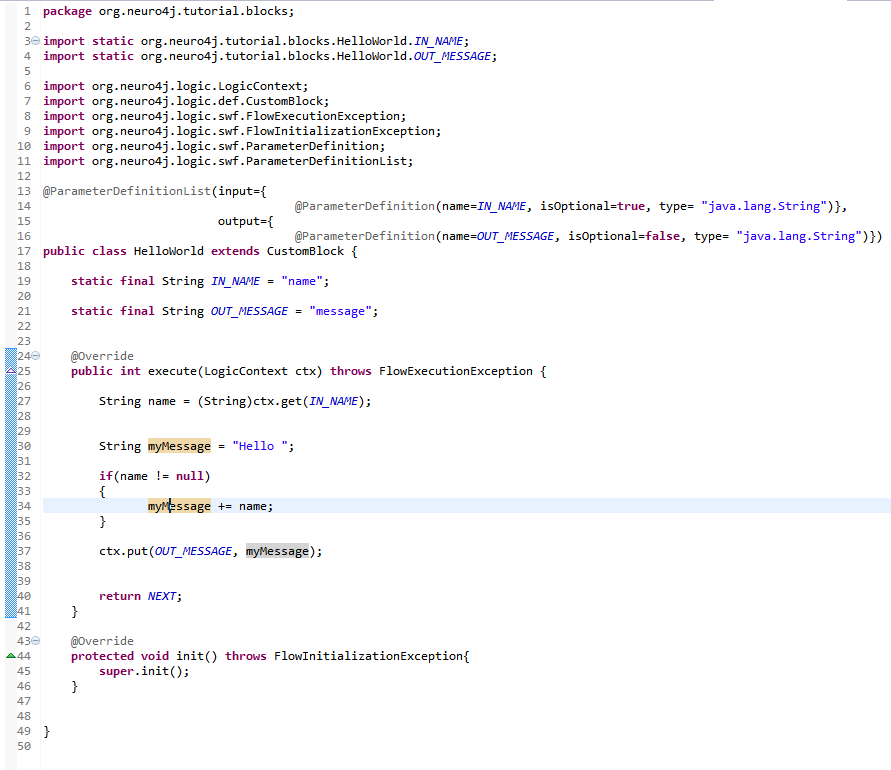Click myMessage on the current line 34
Viewport: 891px width, 770px height.
point(179,506)
